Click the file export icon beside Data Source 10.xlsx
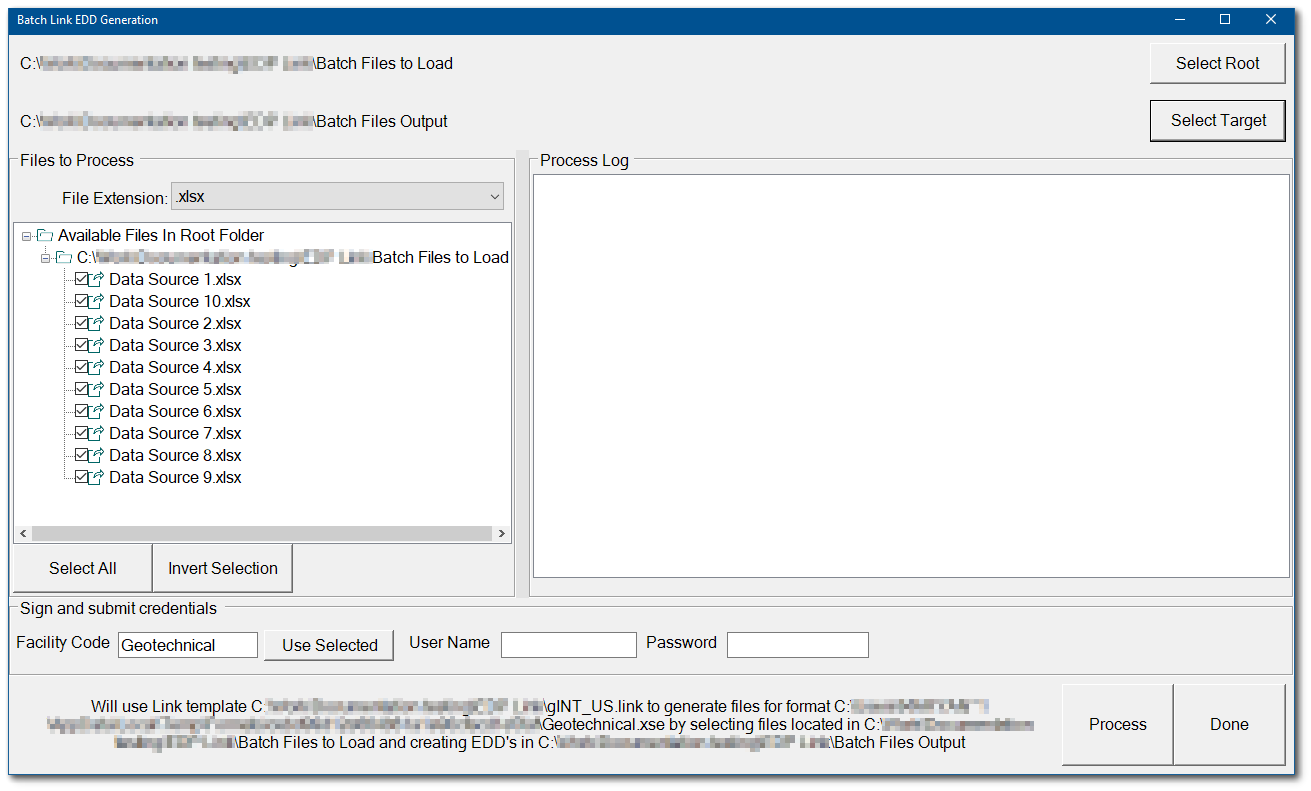 96,301
